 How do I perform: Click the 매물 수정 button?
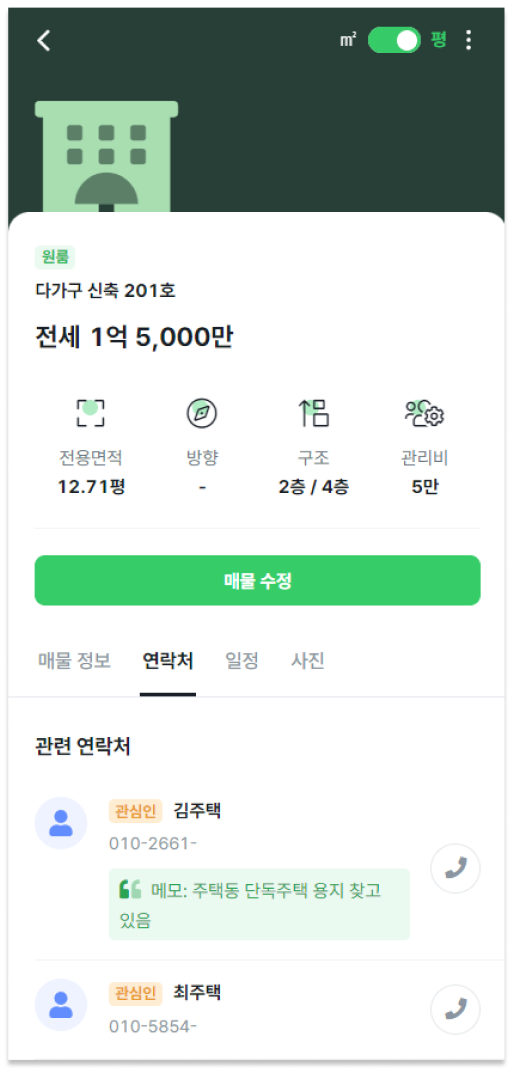tap(258, 580)
